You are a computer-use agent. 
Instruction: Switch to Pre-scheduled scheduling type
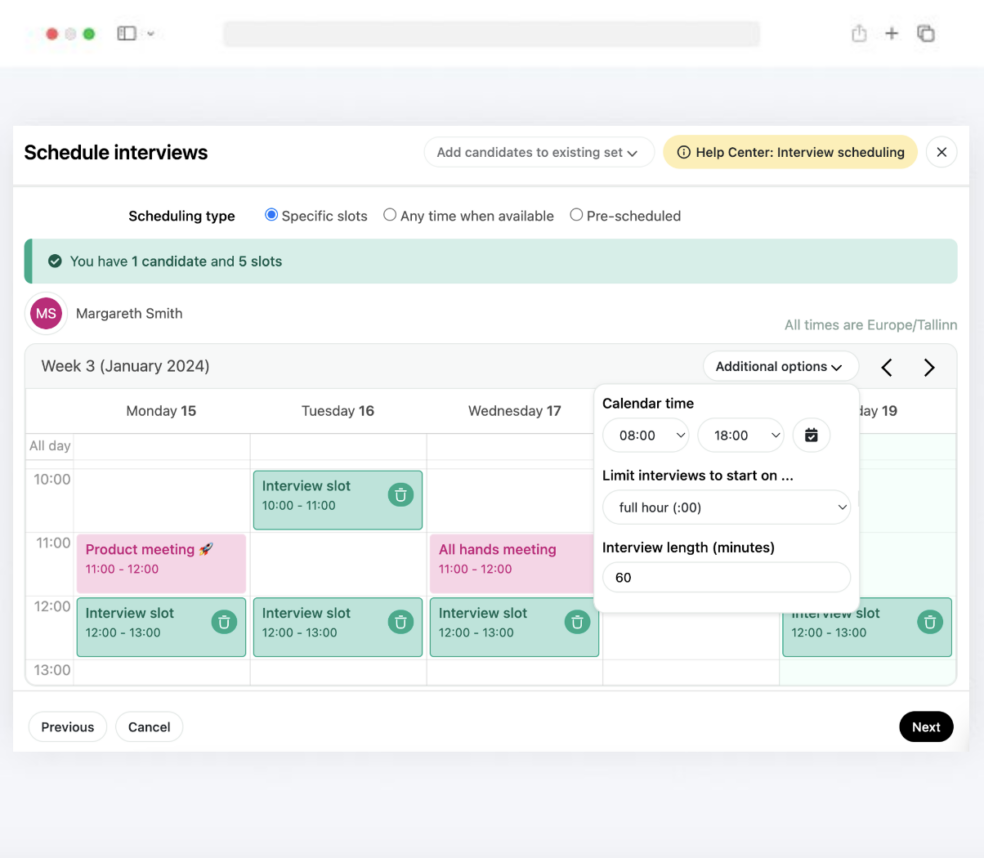coord(576,215)
